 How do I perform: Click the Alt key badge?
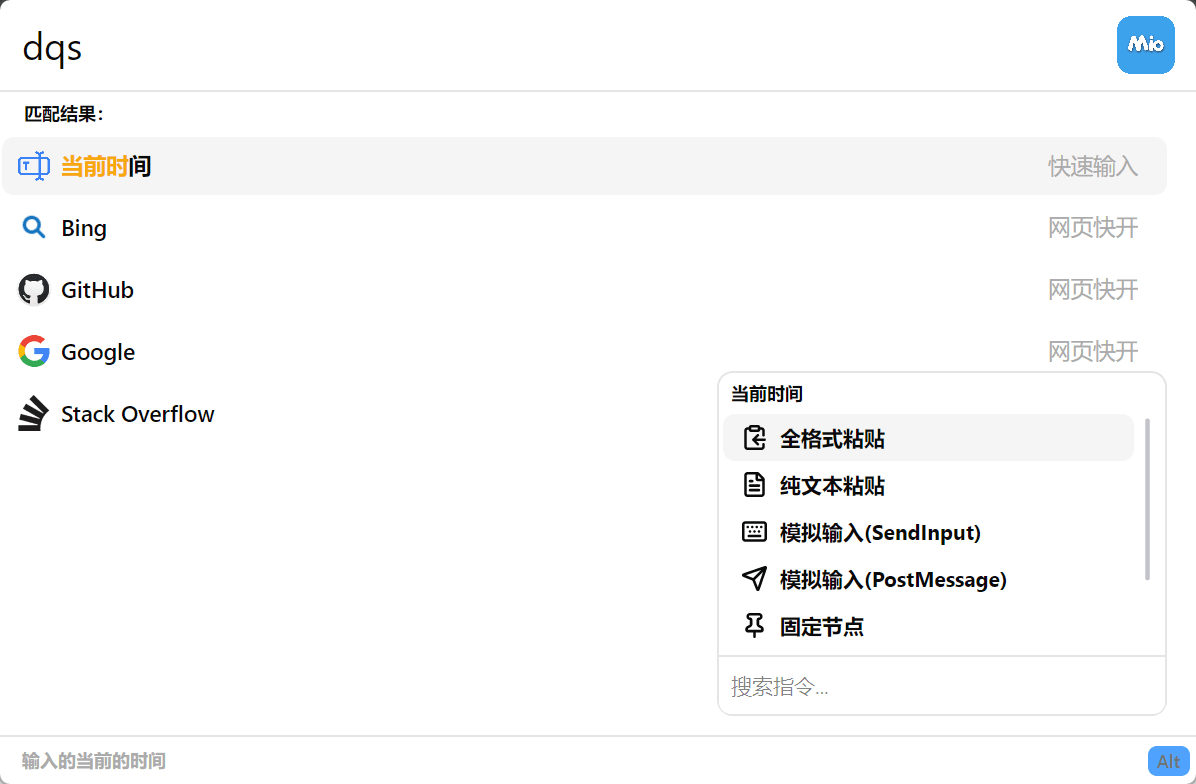point(1169,761)
